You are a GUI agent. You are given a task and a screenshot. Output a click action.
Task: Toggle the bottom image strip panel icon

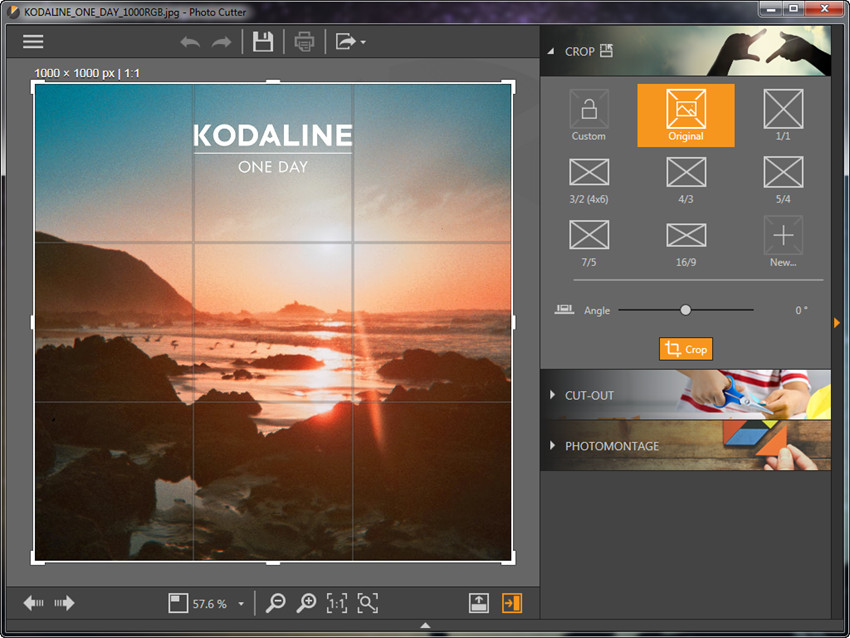pyautogui.click(x=479, y=603)
